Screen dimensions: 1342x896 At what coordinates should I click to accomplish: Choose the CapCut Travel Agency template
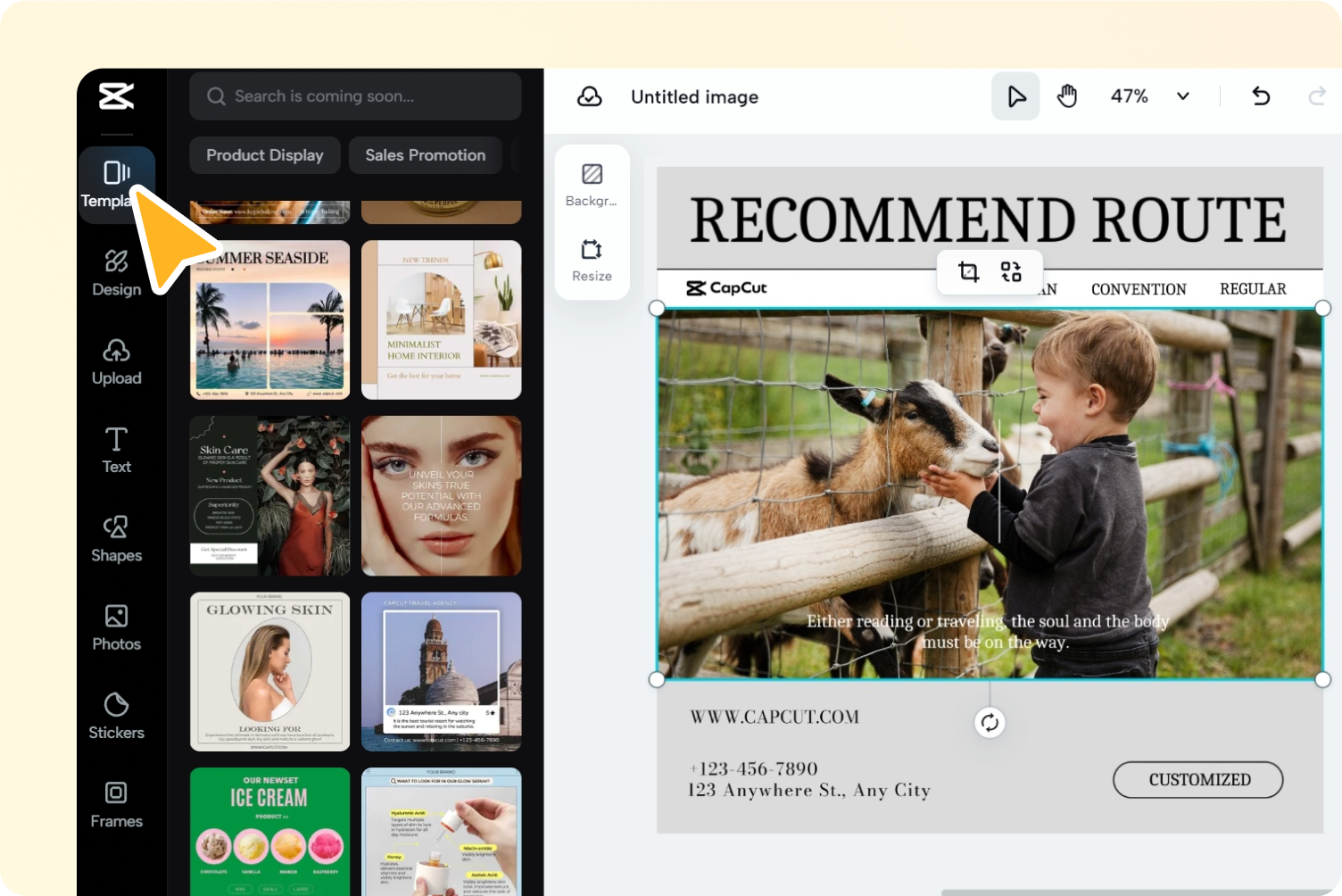pos(441,671)
